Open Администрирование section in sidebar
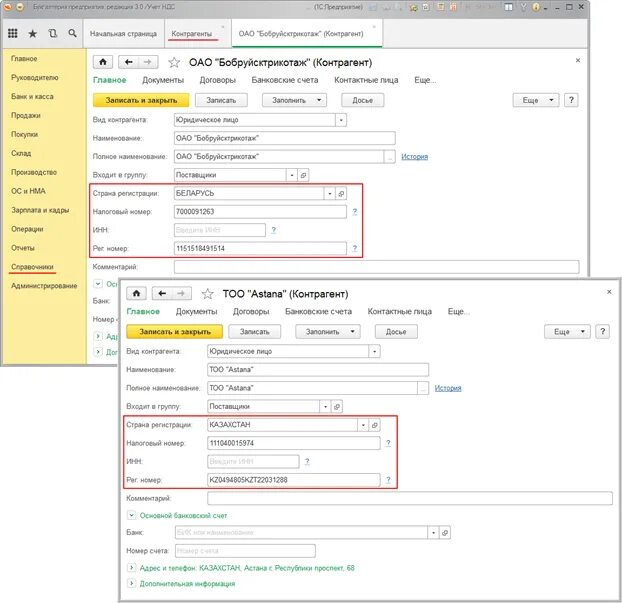The width and height of the screenshot is (622, 603). click(x=44, y=286)
